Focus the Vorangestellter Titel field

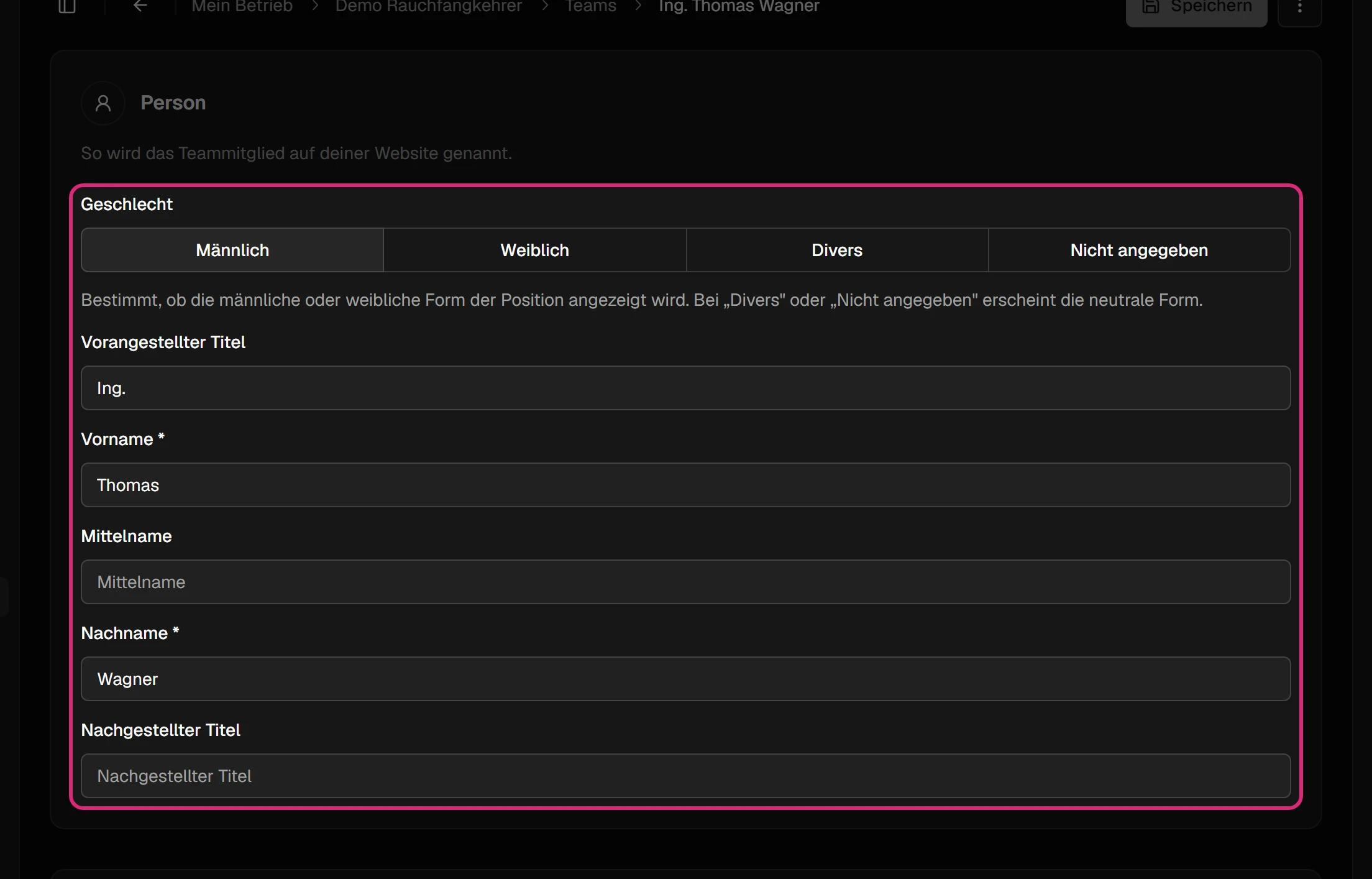click(x=685, y=388)
